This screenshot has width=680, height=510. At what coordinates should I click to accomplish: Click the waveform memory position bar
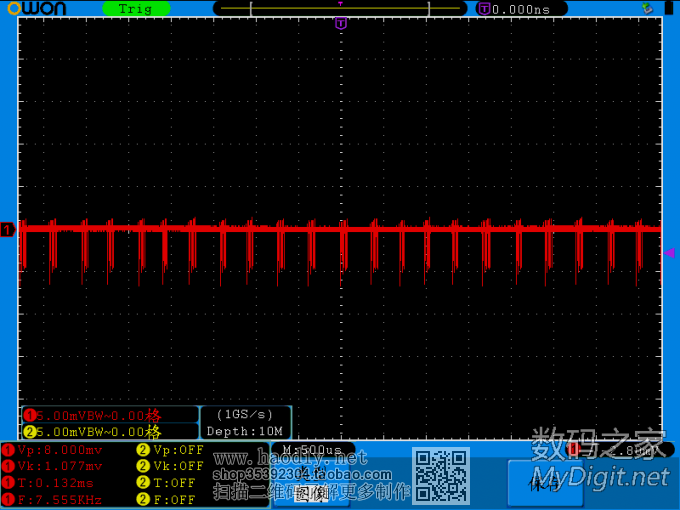point(340,8)
